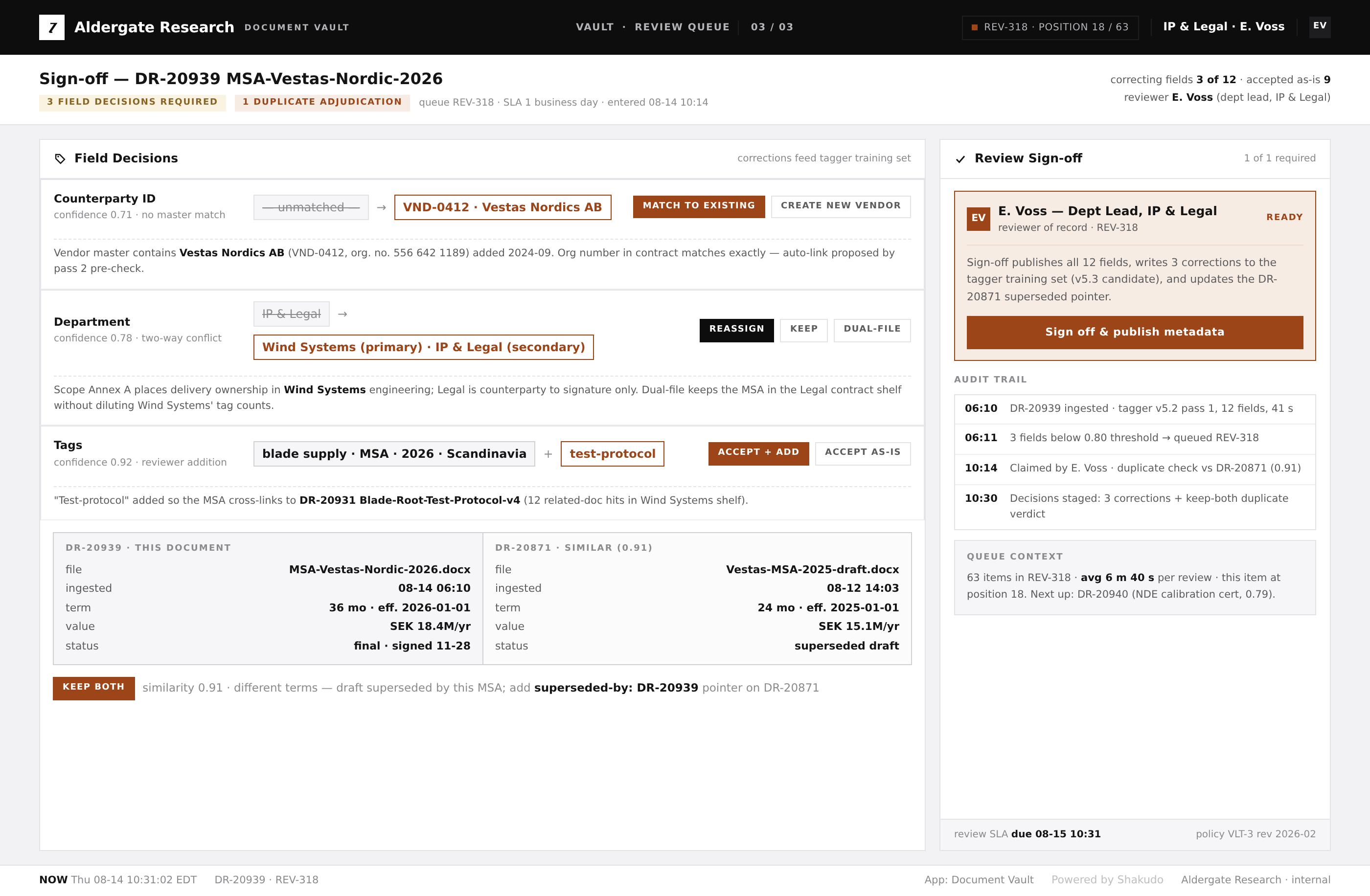
Task: Click the EV reviewer avatar in sign-off card
Action: pyautogui.click(x=978, y=219)
